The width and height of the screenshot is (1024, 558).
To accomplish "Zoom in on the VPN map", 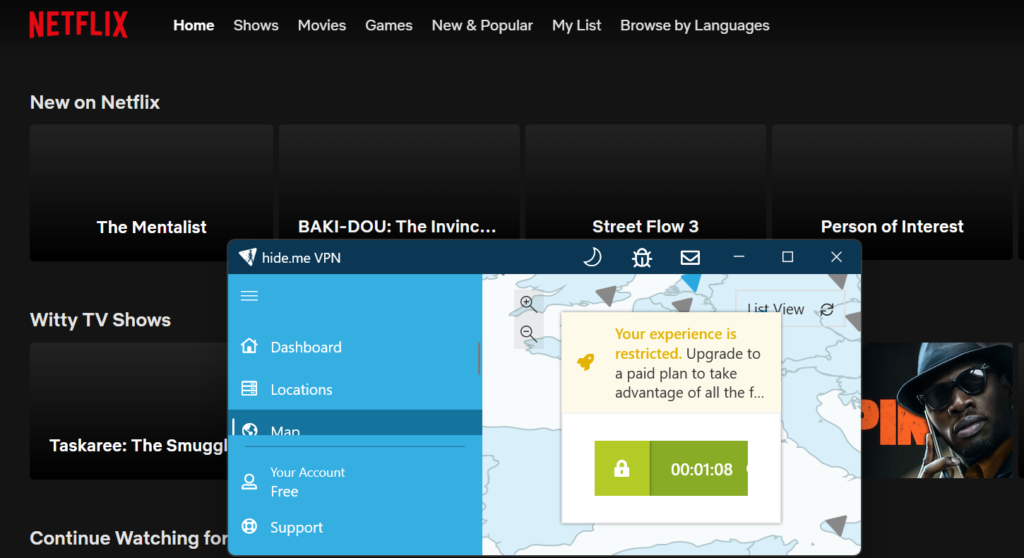I will (529, 304).
